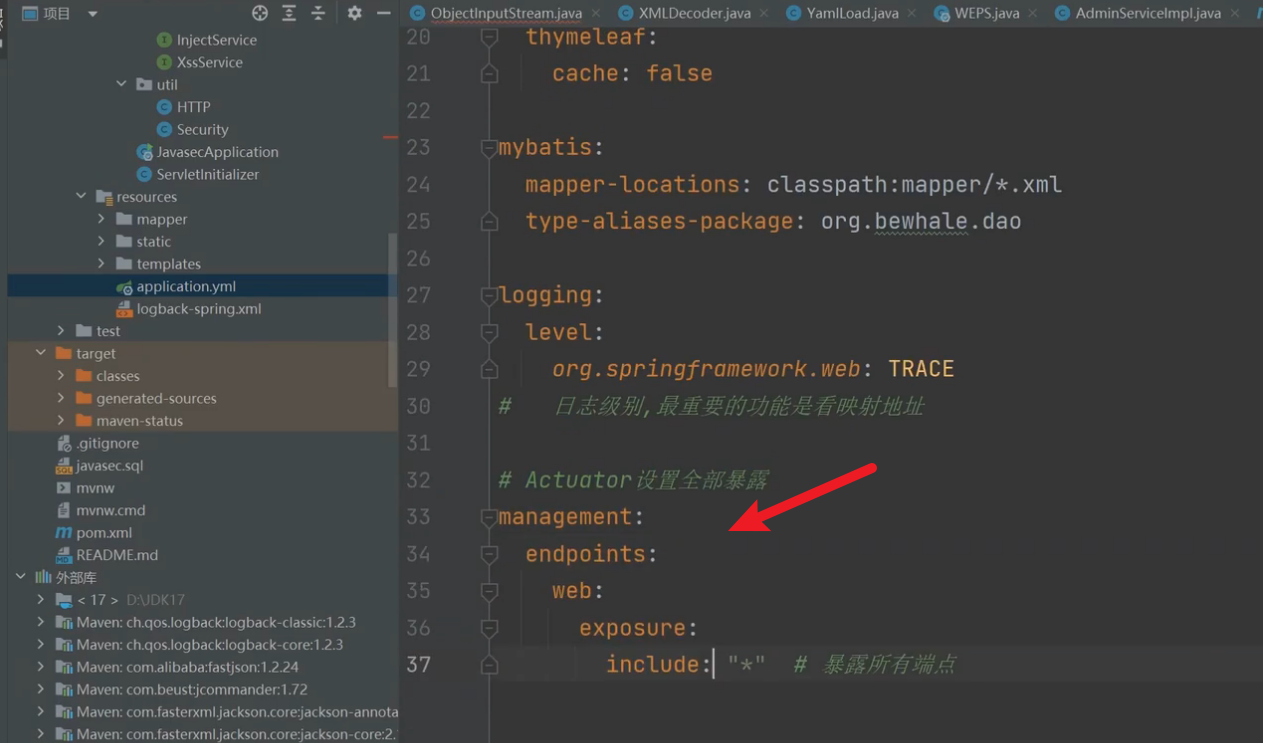Close the ObjectInputStream.java tab
The image size is (1263, 743).
tap(596, 14)
